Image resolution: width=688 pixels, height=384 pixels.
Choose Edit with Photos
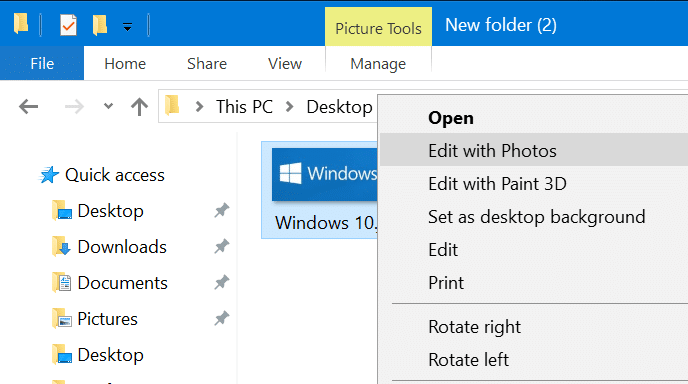pyautogui.click(x=534, y=151)
